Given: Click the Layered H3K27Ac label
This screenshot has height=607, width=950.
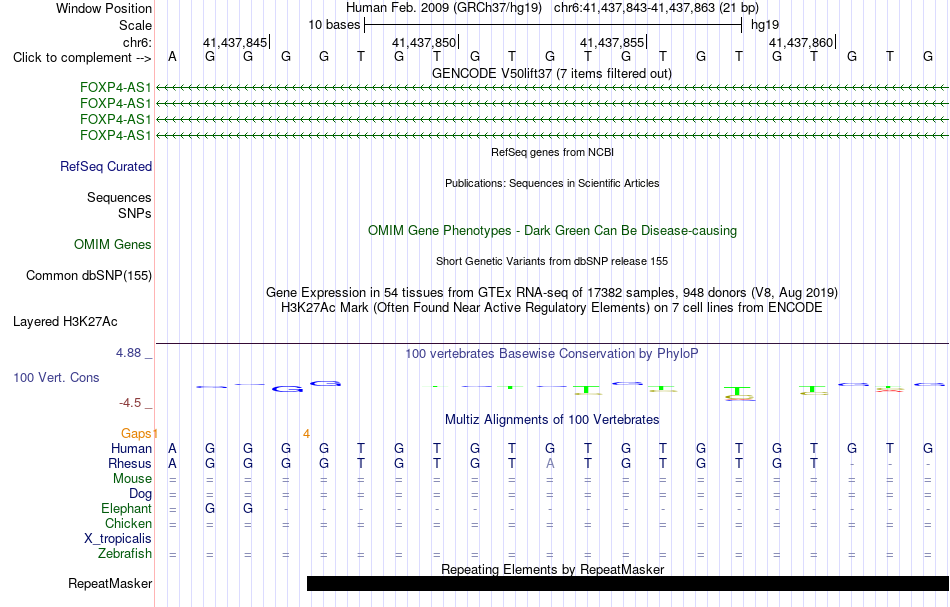Looking at the screenshot, I should (65, 322).
